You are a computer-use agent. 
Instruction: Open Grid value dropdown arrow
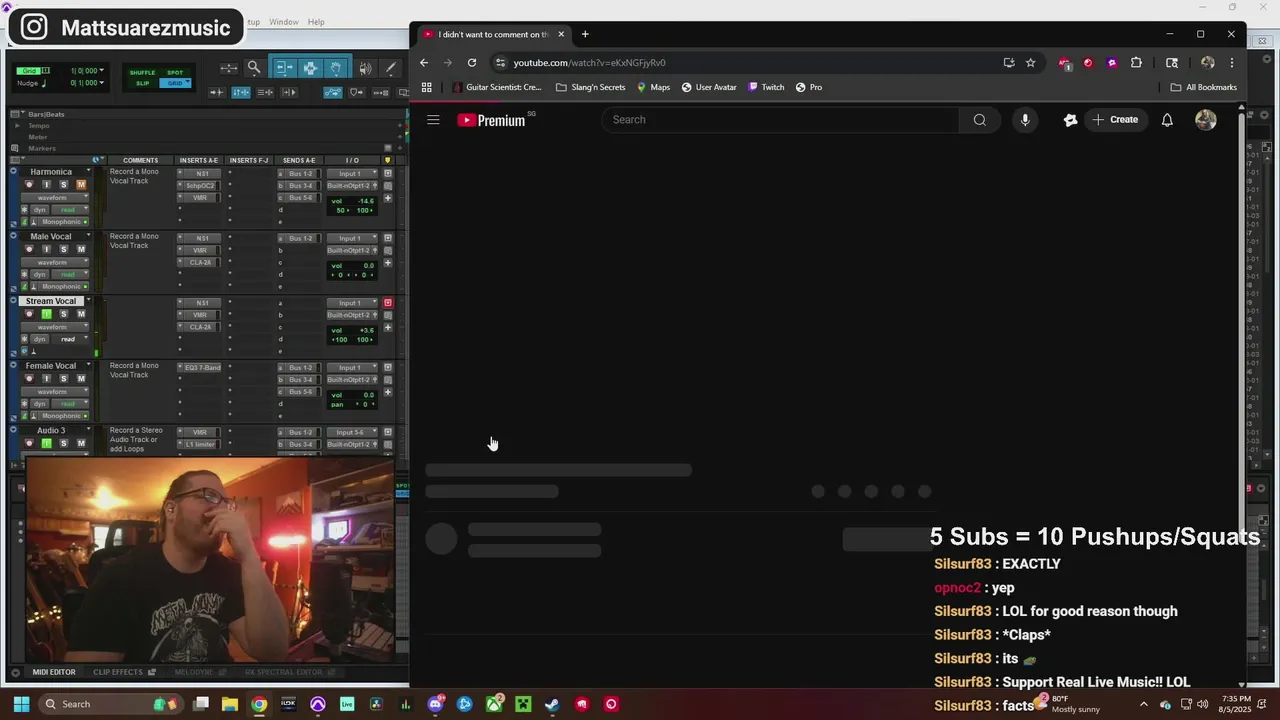tap(101, 71)
